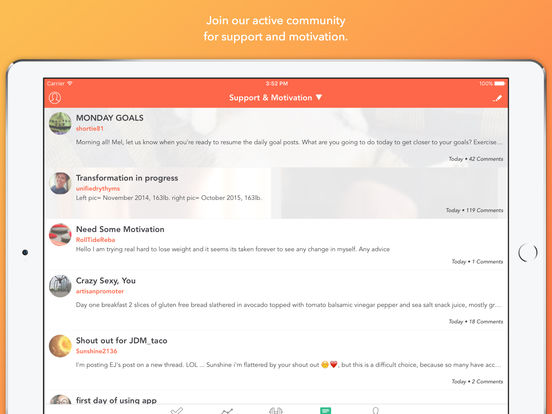View Sunshine2136's avatar image
552x414 pixels.
(x=60, y=346)
